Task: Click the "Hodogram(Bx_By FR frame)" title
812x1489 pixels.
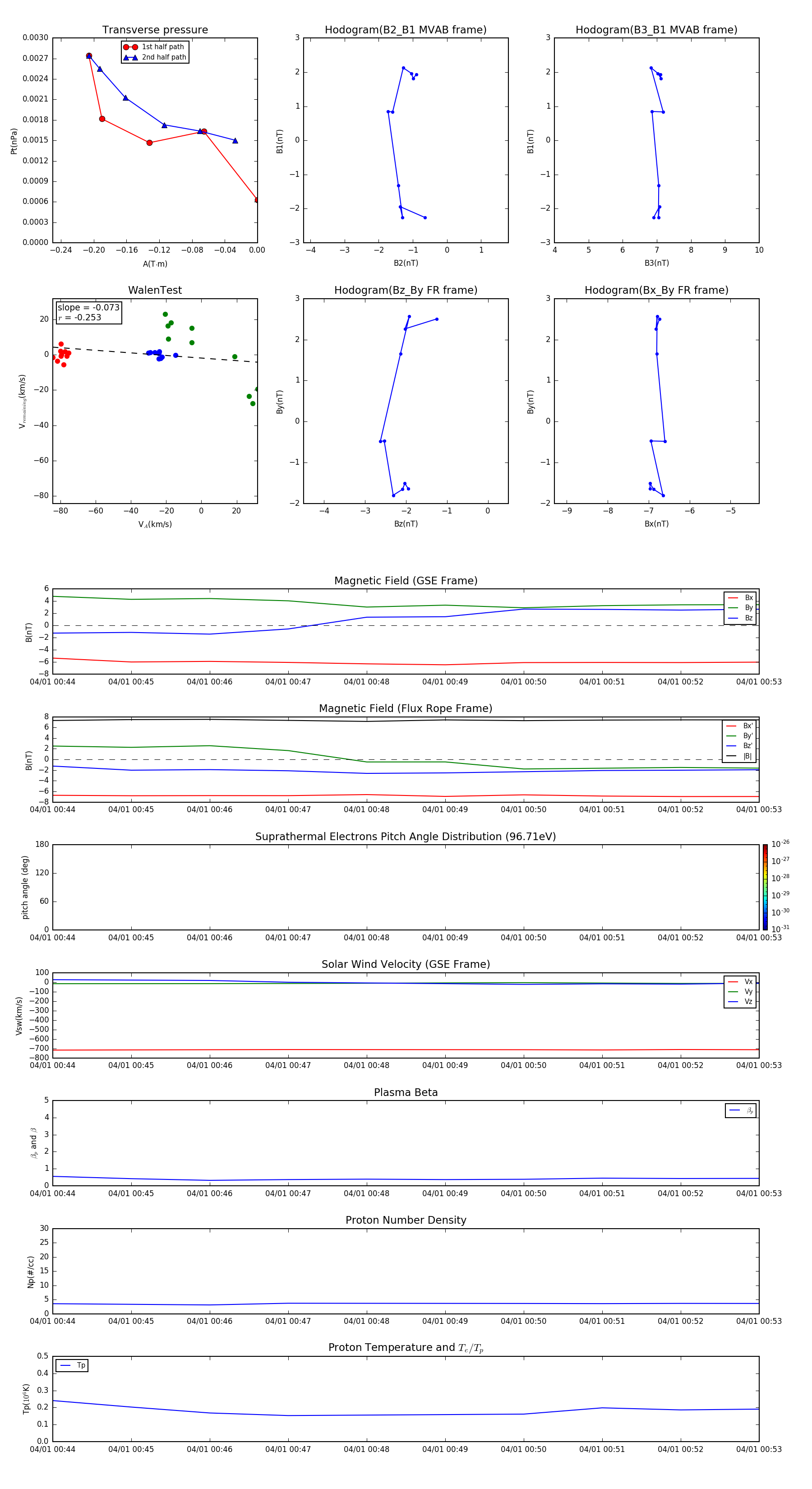Action: click(656, 290)
